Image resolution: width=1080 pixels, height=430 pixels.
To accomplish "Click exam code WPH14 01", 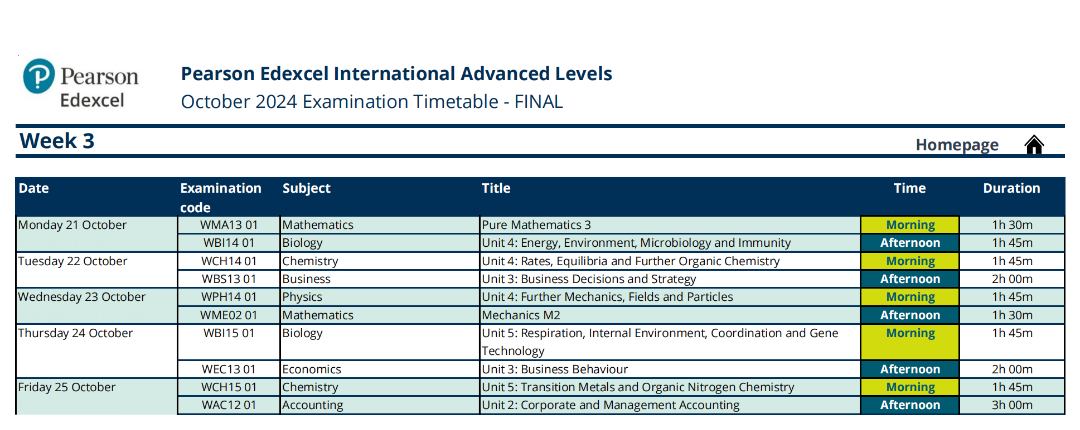I will (229, 297).
